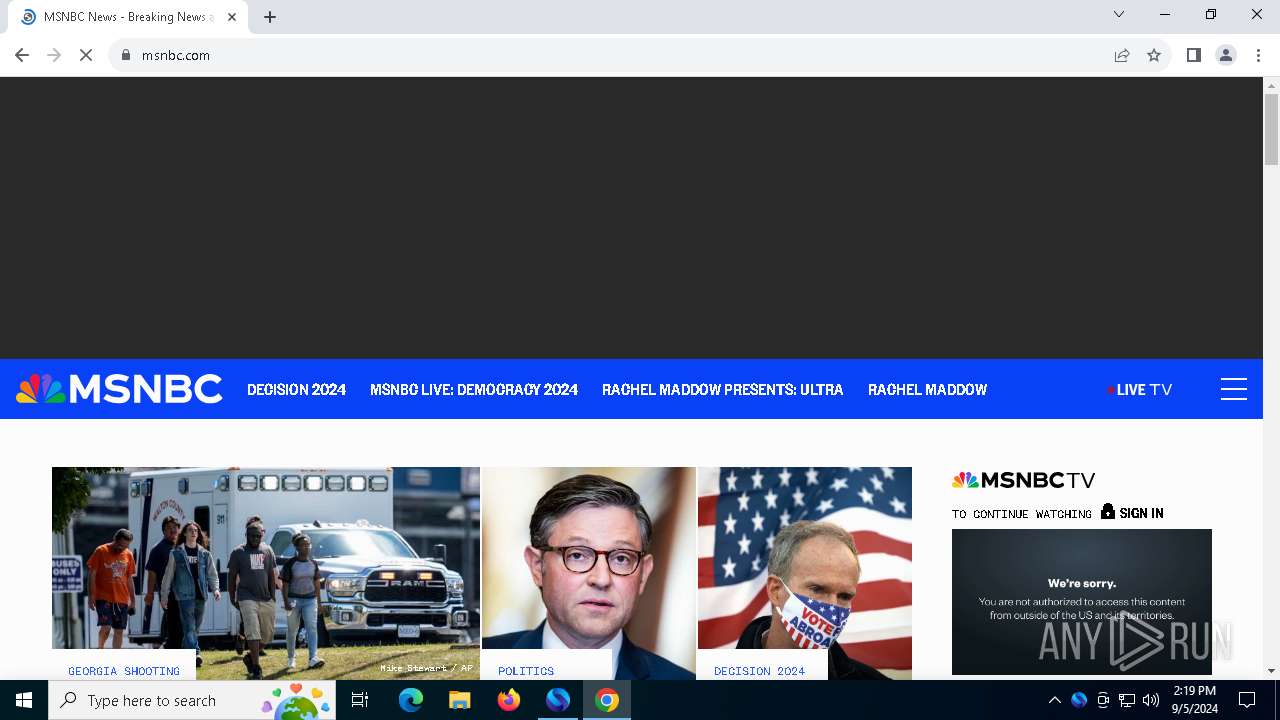Open File Explorer from taskbar
Screen dimensions: 1280x720
click(x=460, y=700)
